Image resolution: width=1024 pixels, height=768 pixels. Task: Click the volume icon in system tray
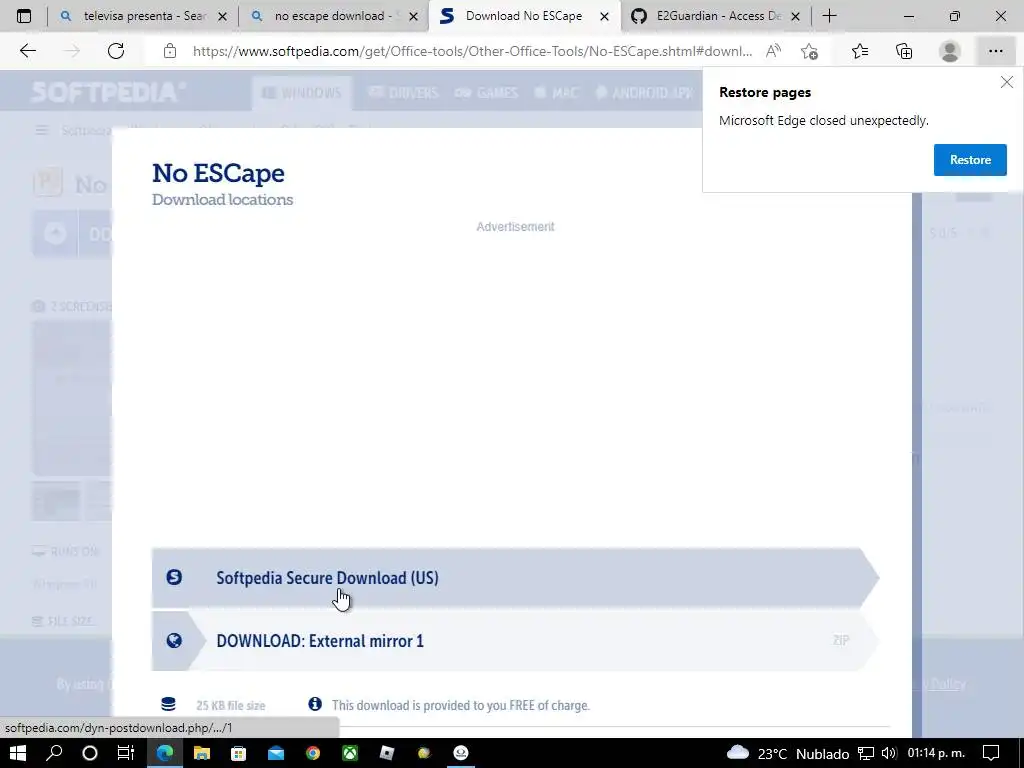pyautogui.click(x=888, y=754)
